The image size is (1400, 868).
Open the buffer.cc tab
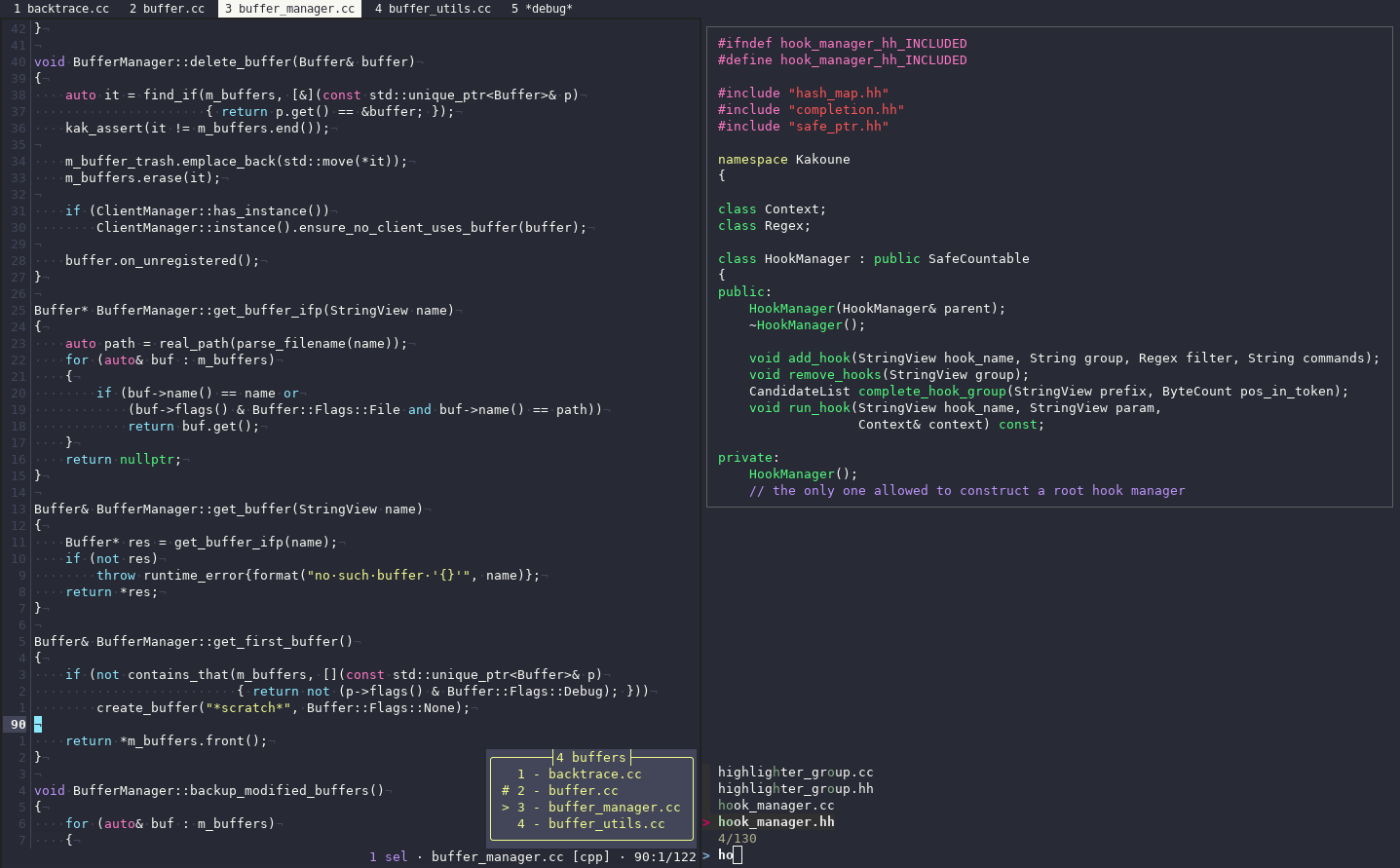167,9
